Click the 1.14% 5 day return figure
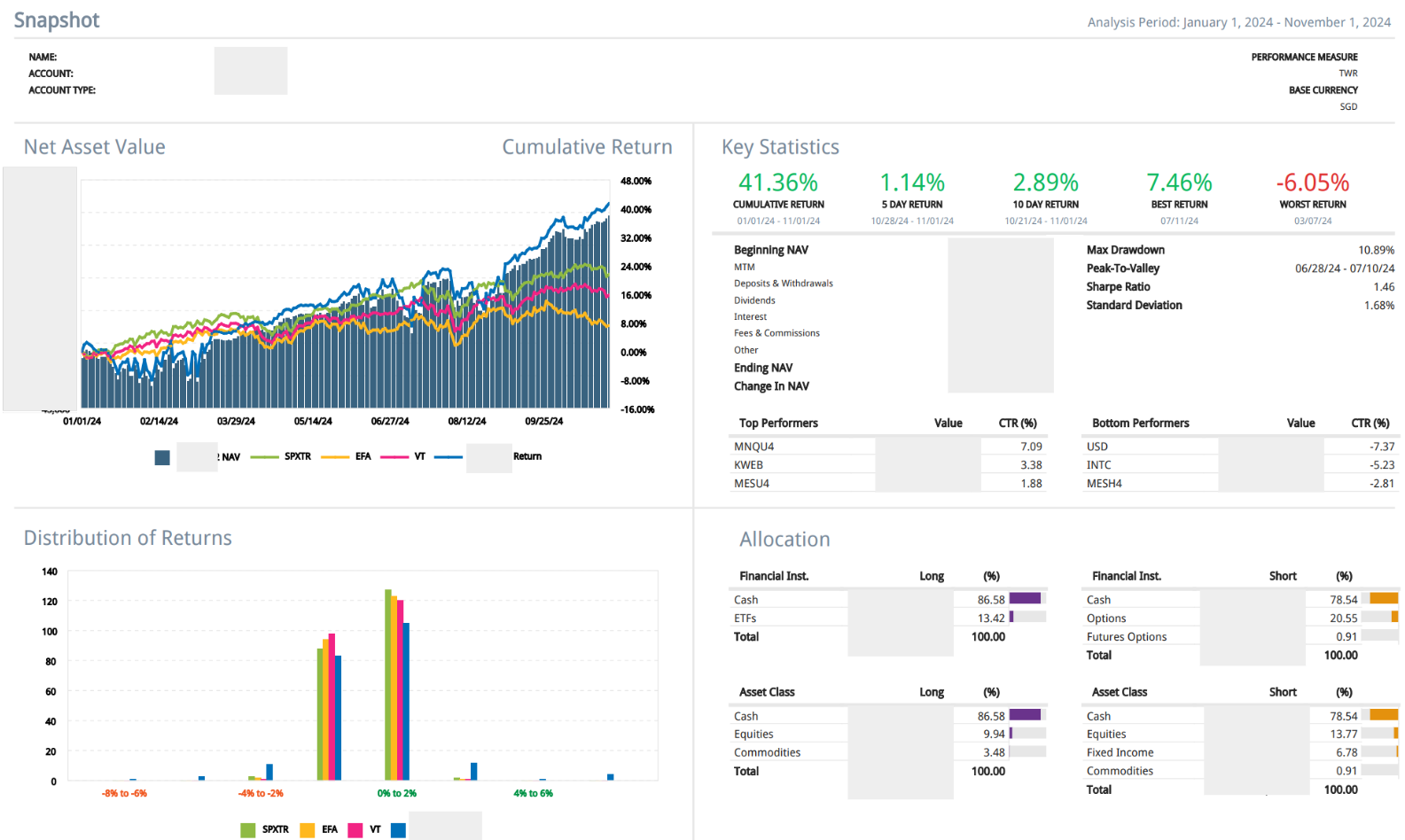 point(912,183)
